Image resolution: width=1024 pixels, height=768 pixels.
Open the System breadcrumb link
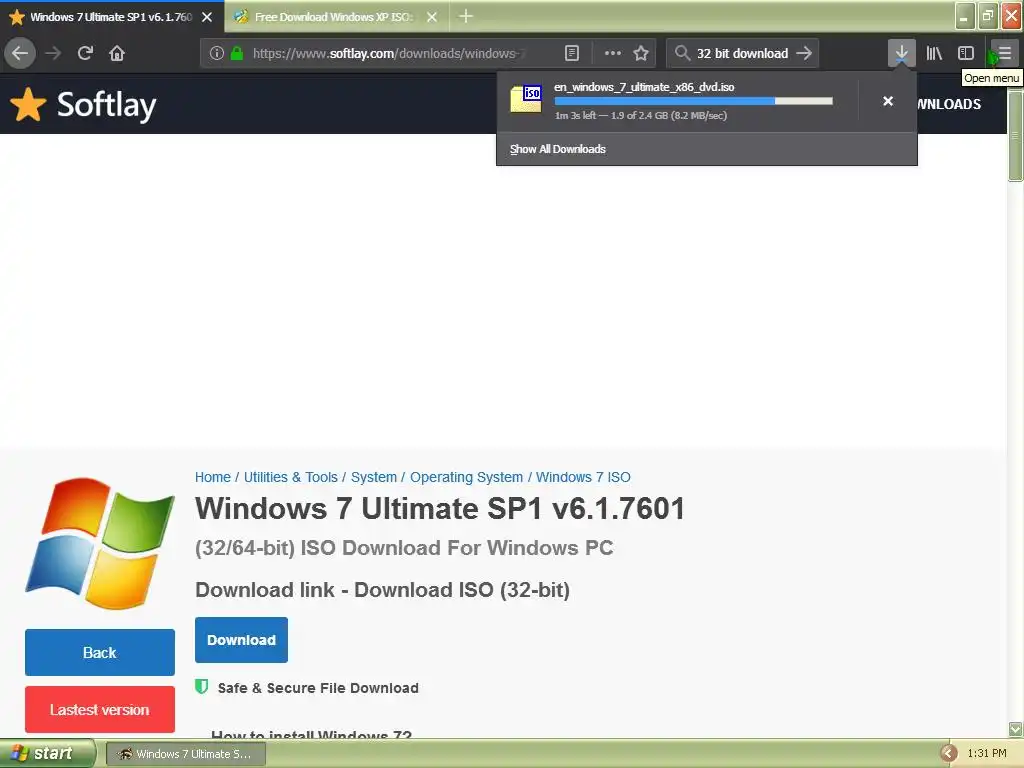click(374, 477)
